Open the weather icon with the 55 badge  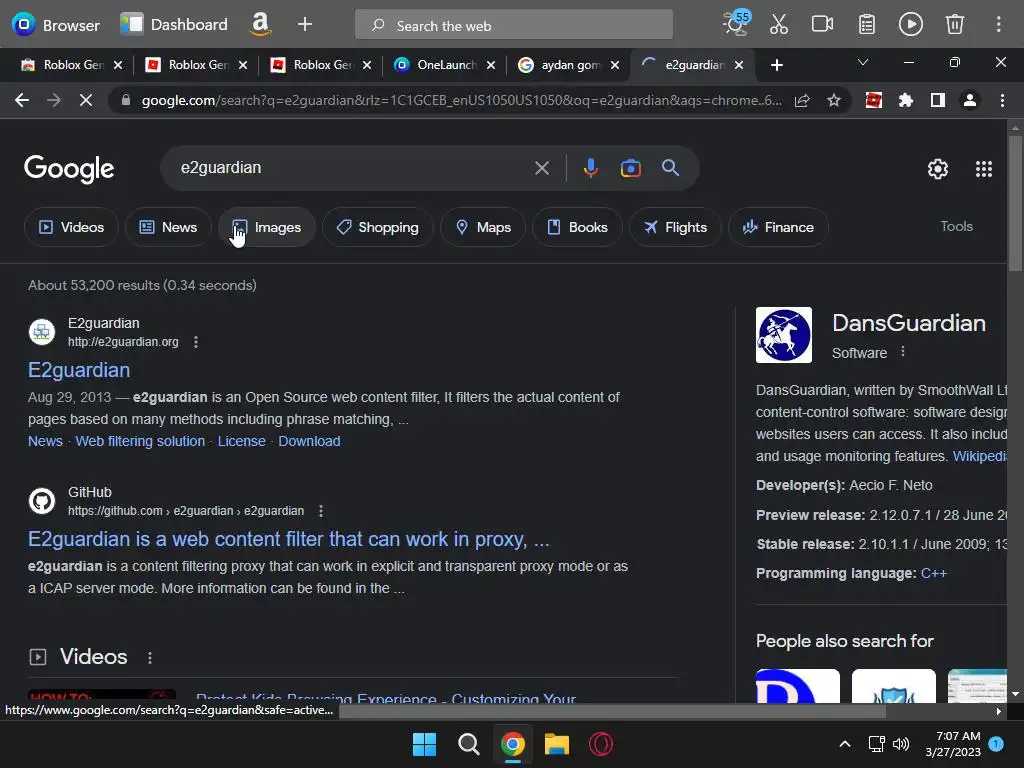coord(736,24)
